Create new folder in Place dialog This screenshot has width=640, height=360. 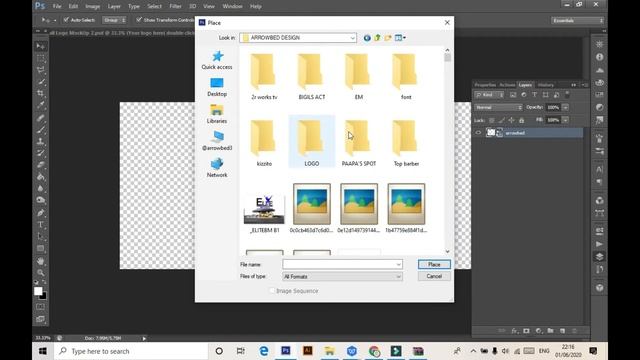[x=388, y=38]
